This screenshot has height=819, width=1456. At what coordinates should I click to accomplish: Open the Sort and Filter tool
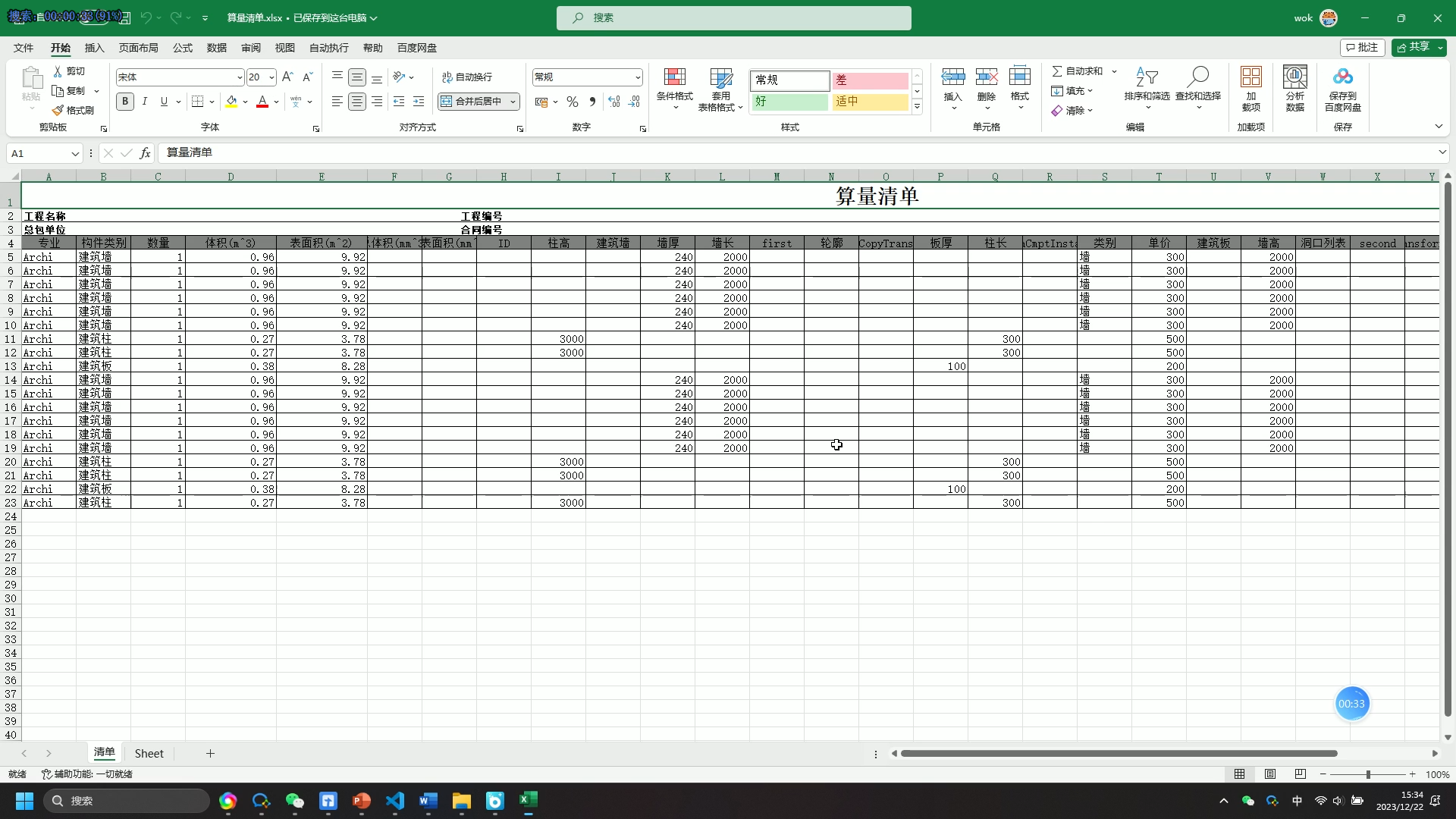[1146, 77]
